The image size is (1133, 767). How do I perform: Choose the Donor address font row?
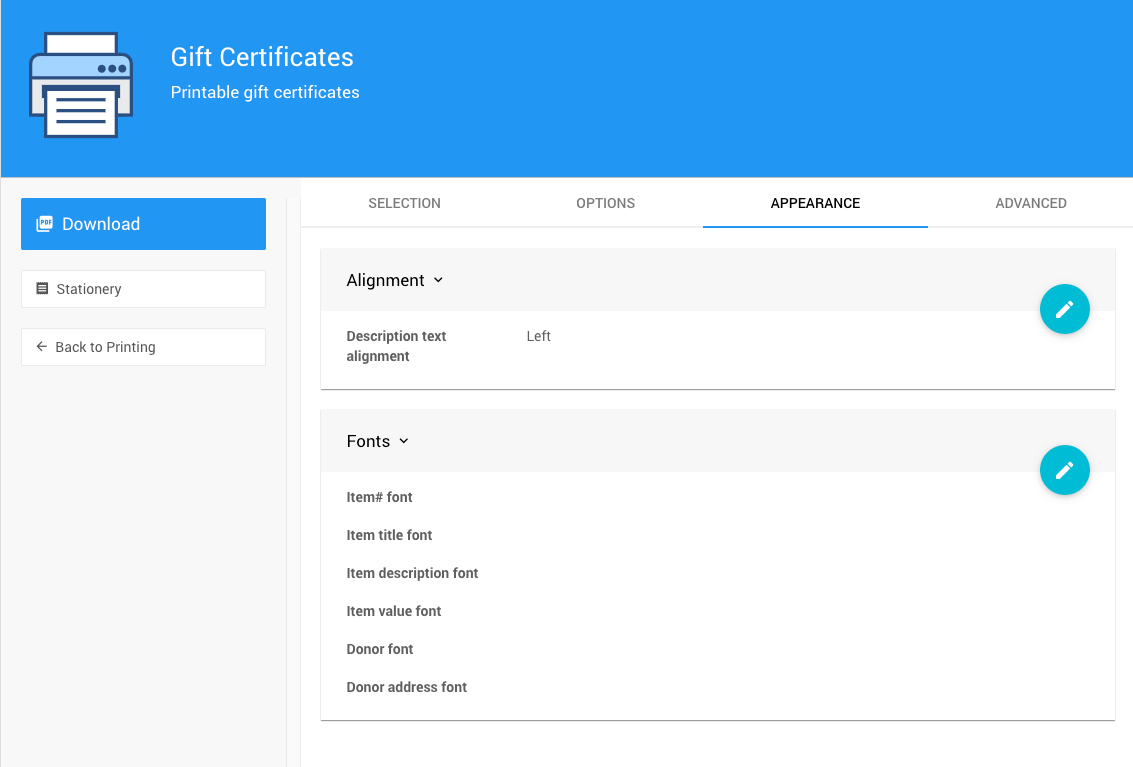click(x=406, y=687)
